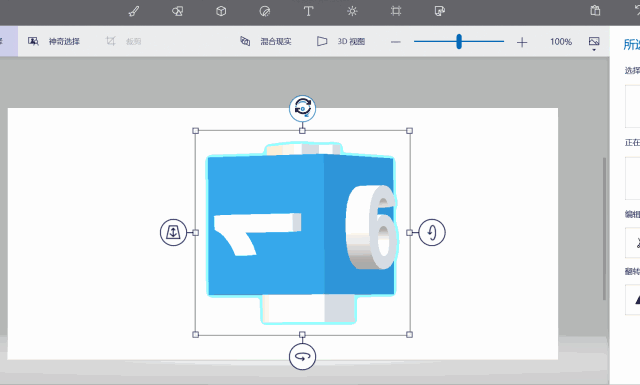Click the zoom out minus button
This screenshot has height=385, width=640.
[396, 42]
